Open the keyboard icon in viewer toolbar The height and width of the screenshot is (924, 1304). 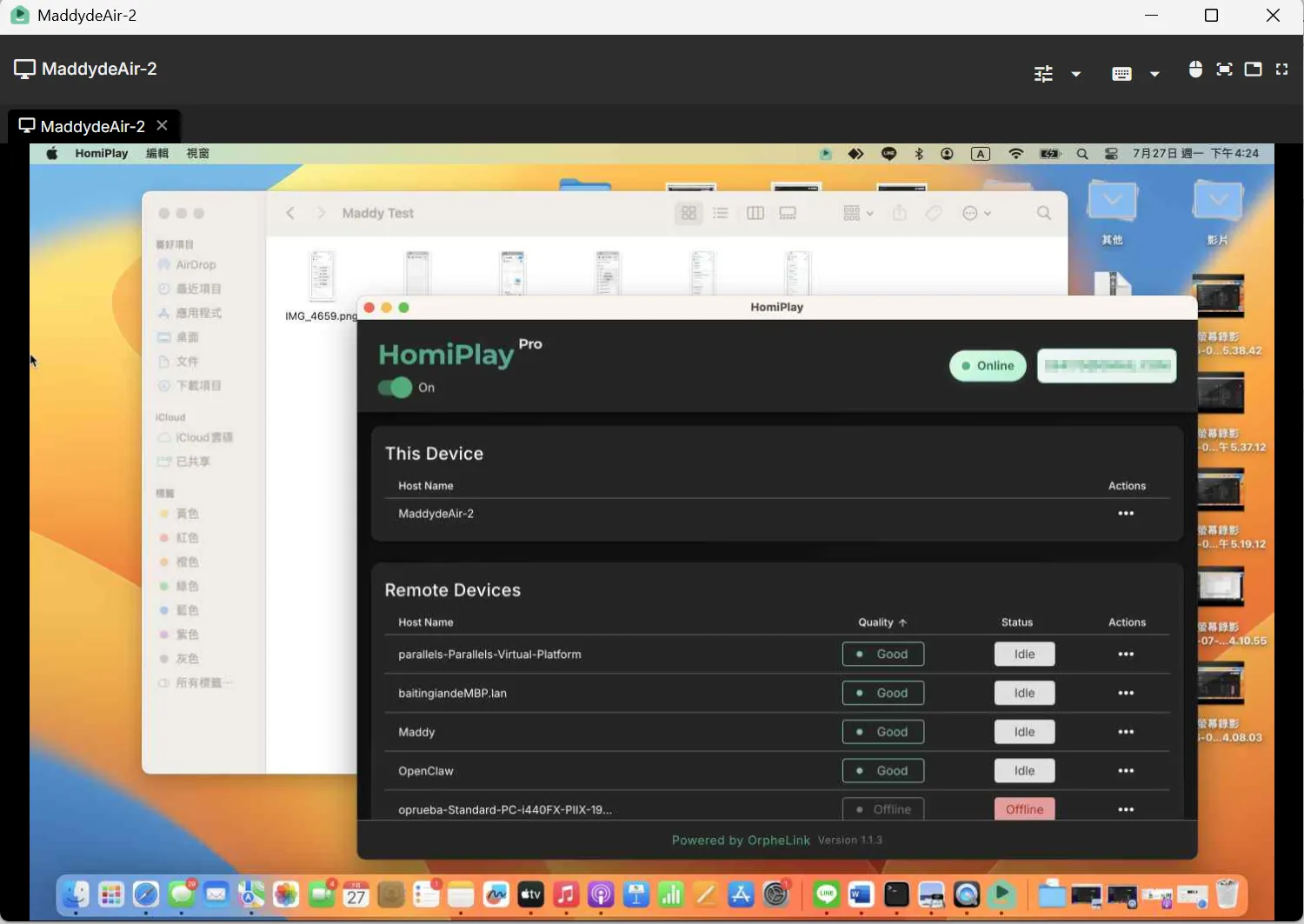coord(1121,74)
